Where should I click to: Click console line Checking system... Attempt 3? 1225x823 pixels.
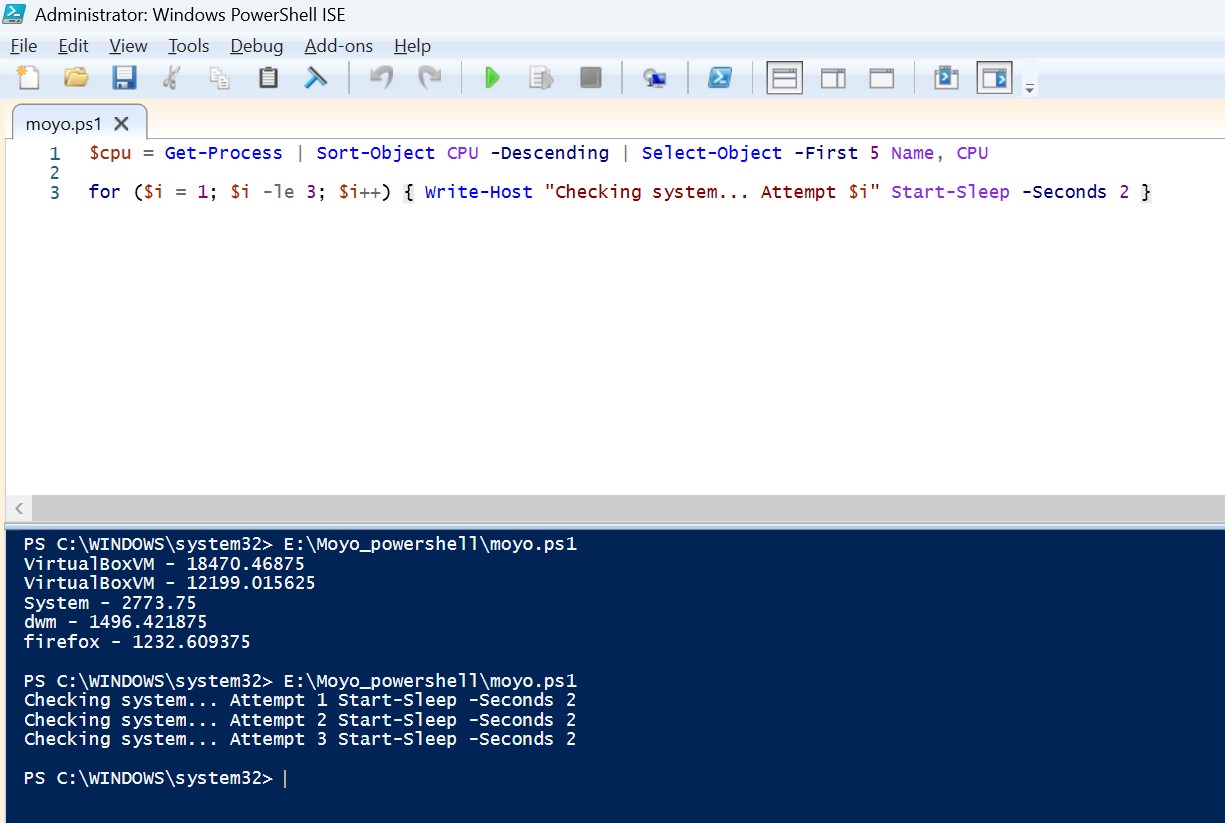[x=300, y=739]
